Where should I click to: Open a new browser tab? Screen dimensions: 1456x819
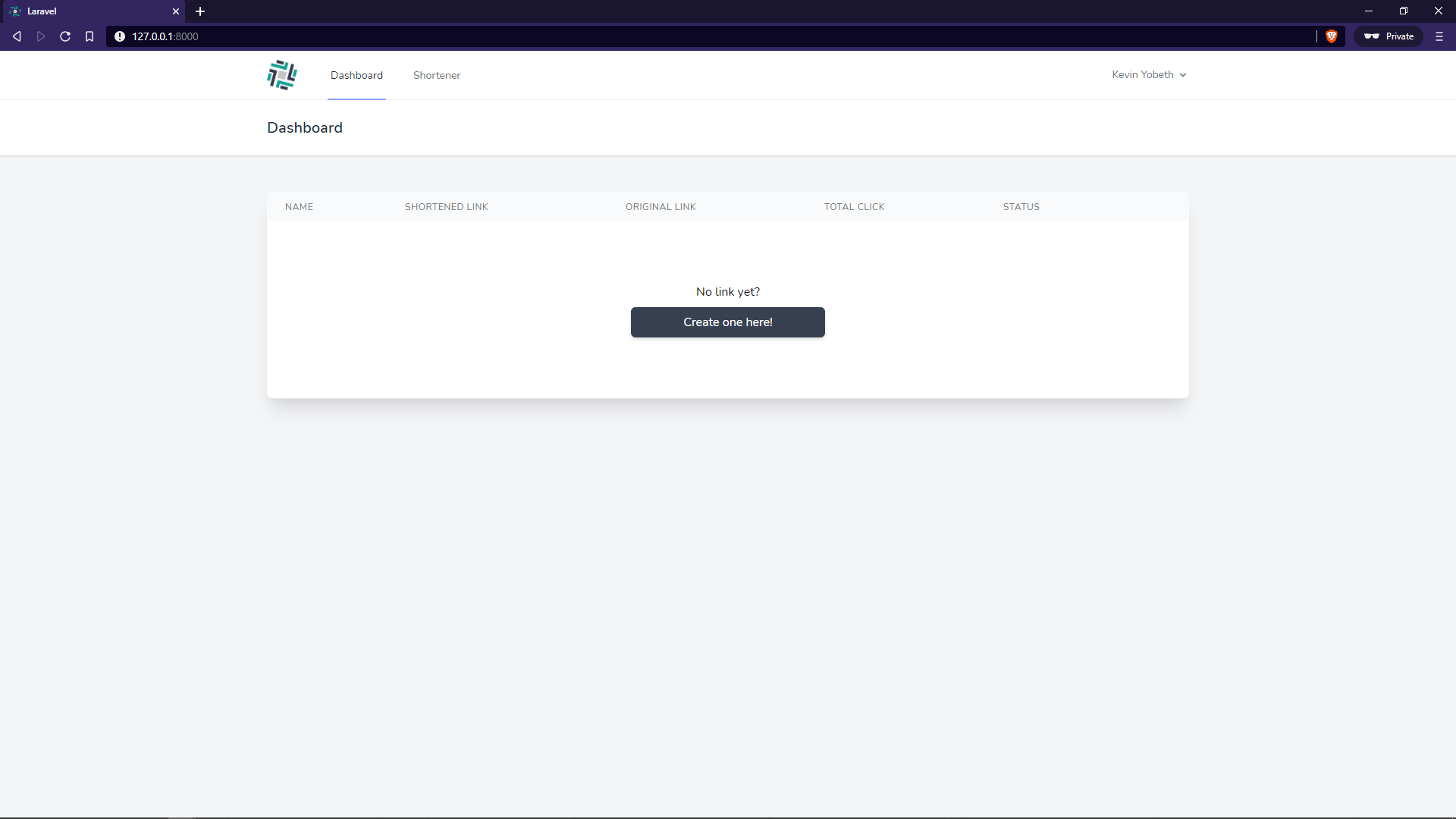[x=200, y=11]
